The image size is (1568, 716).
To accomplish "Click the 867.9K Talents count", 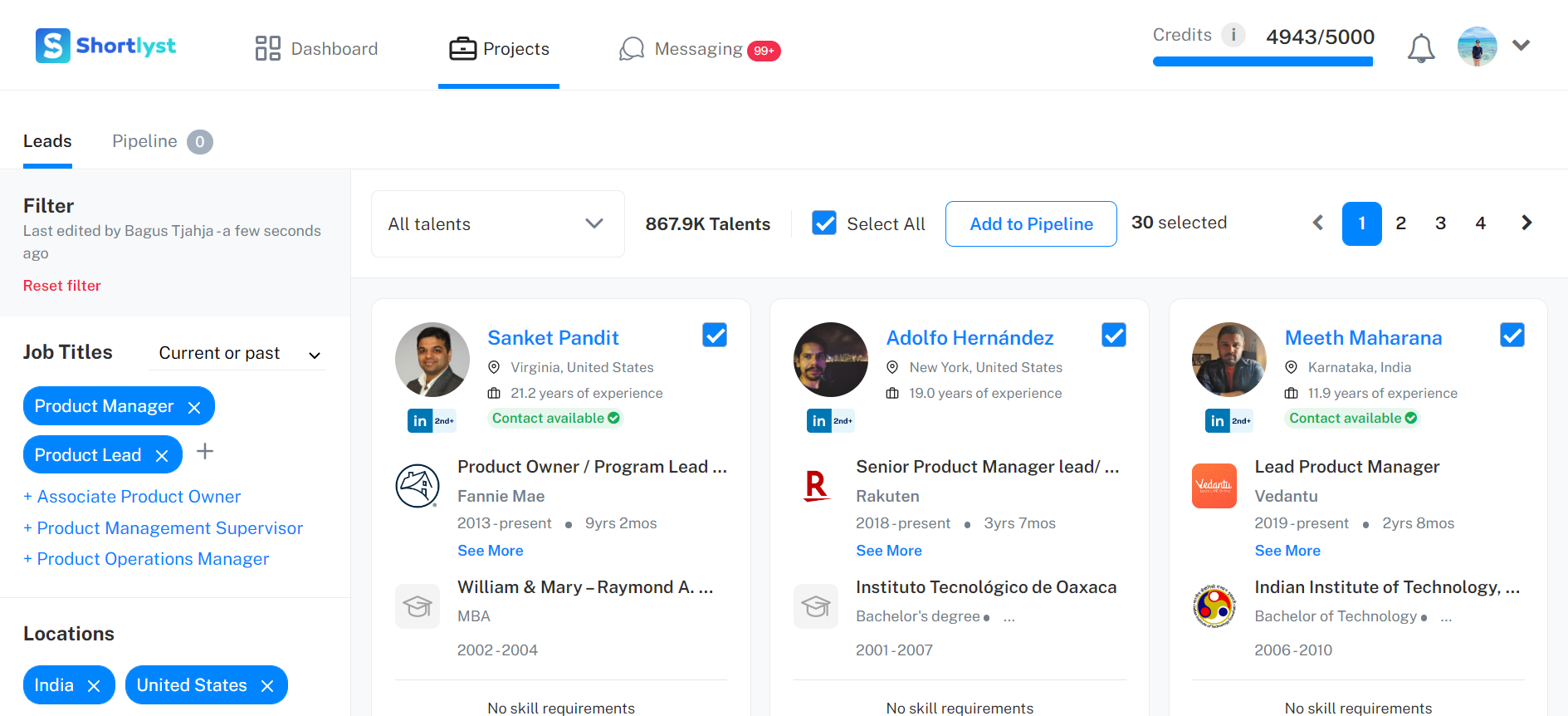I will (x=708, y=224).
